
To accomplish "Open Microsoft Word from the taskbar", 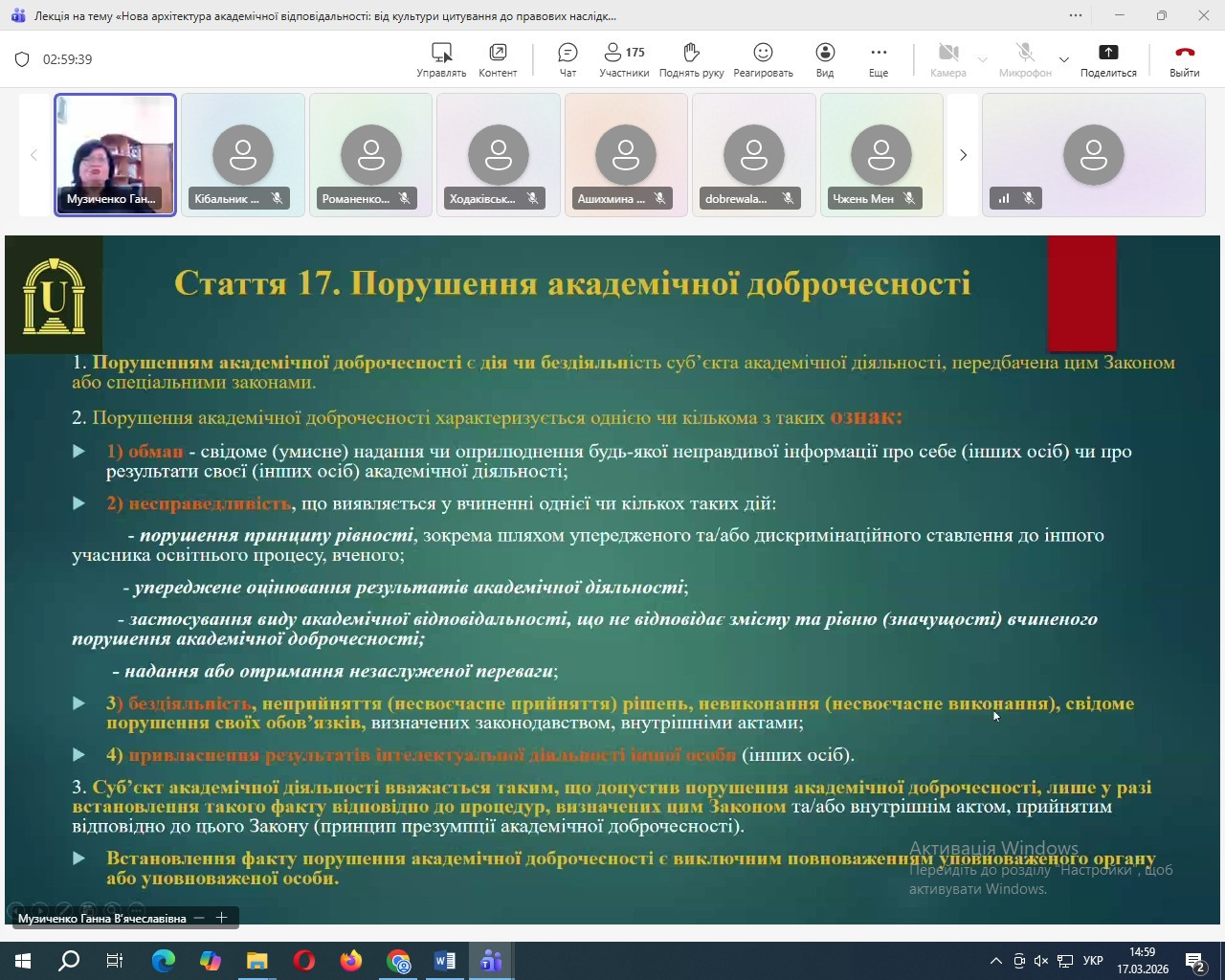I will pyautogui.click(x=445, y=961).
